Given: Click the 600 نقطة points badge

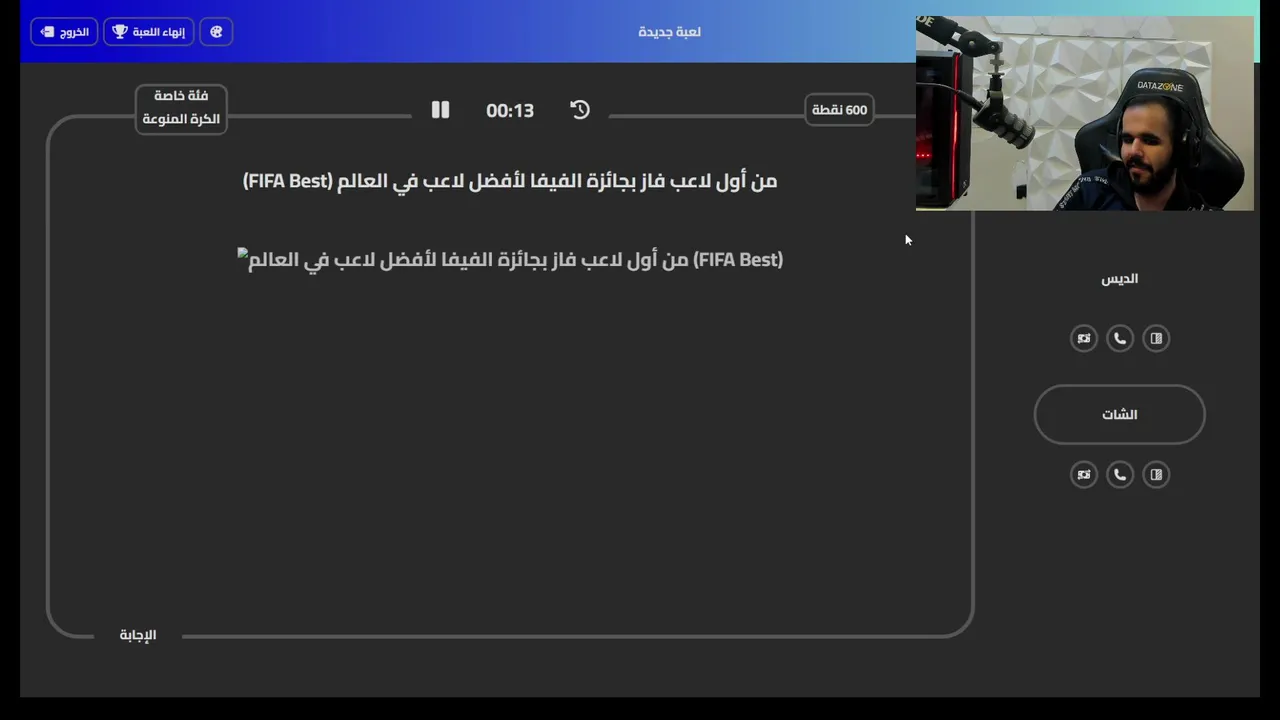Looking at the screenshot, I should (840, 110).
